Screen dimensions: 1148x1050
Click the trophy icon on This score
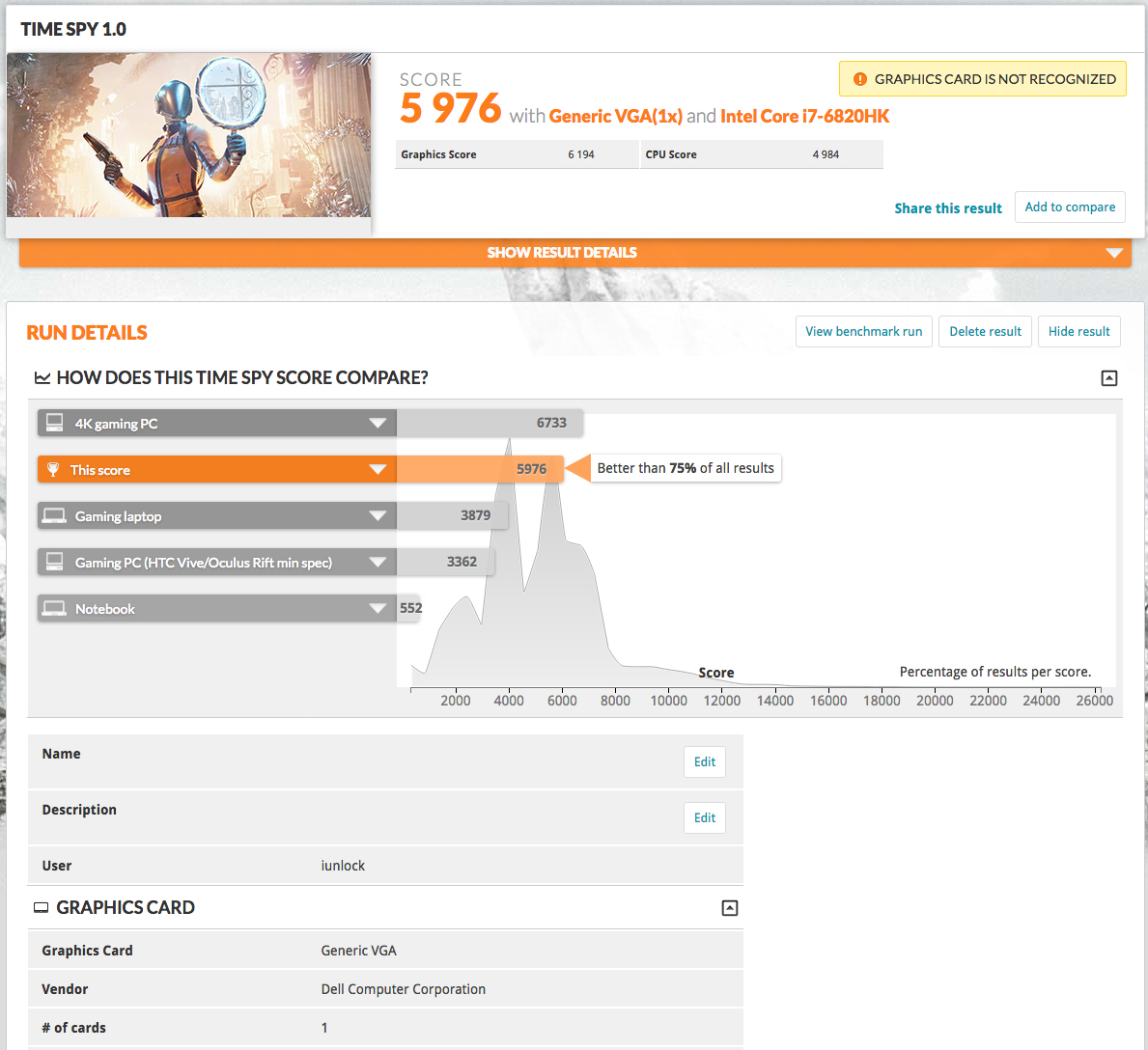[53, 469]
